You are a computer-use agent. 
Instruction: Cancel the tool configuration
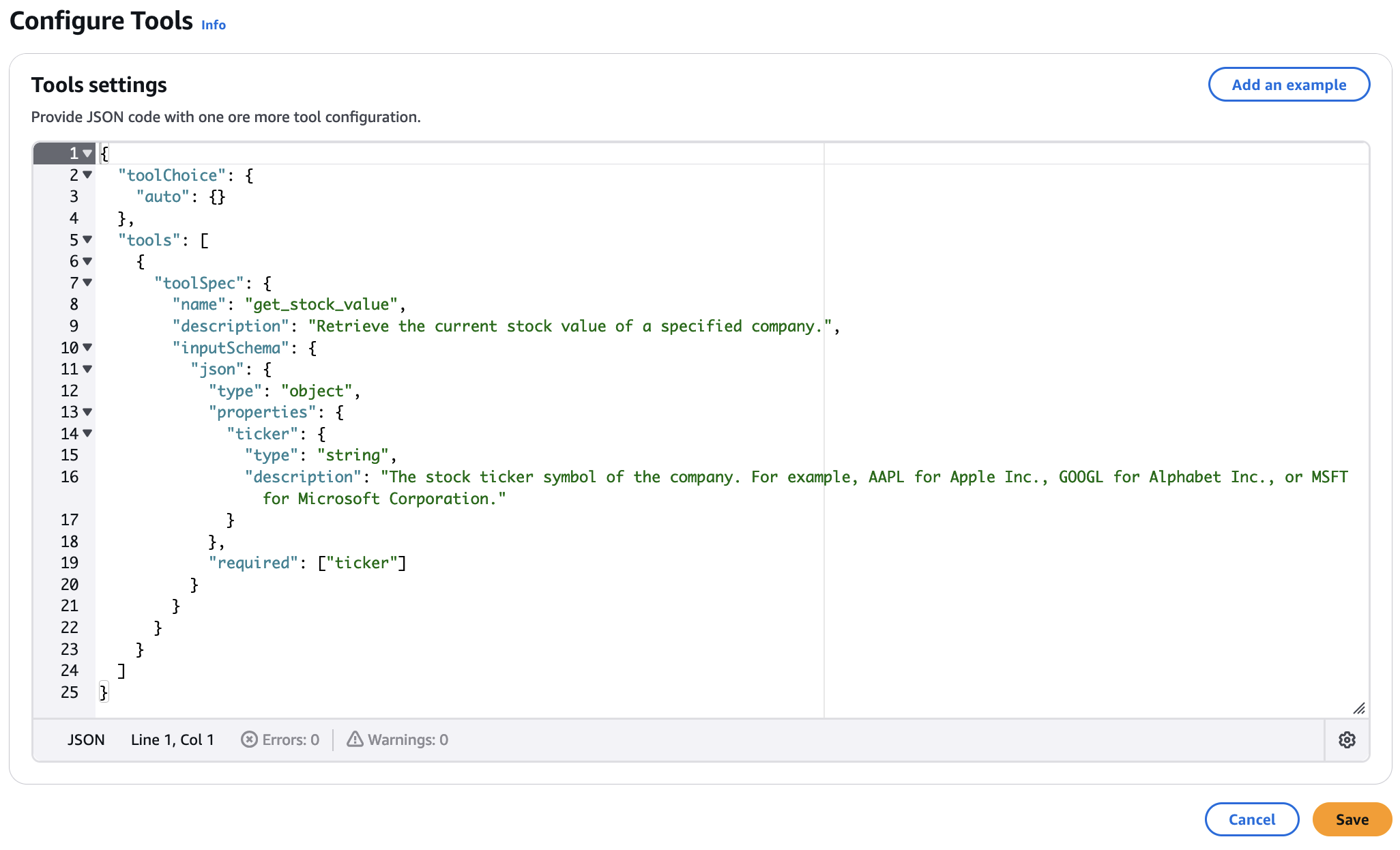1251,819
